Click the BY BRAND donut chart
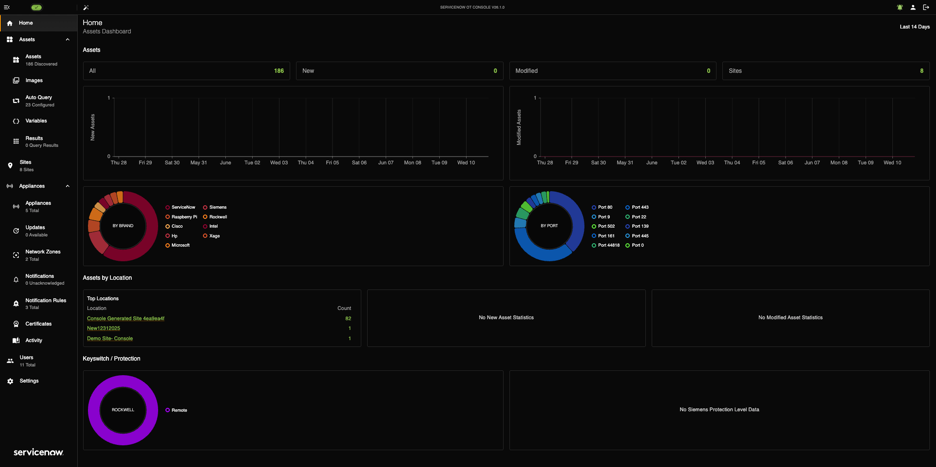 pyautogui.click(x=123, y=226)
